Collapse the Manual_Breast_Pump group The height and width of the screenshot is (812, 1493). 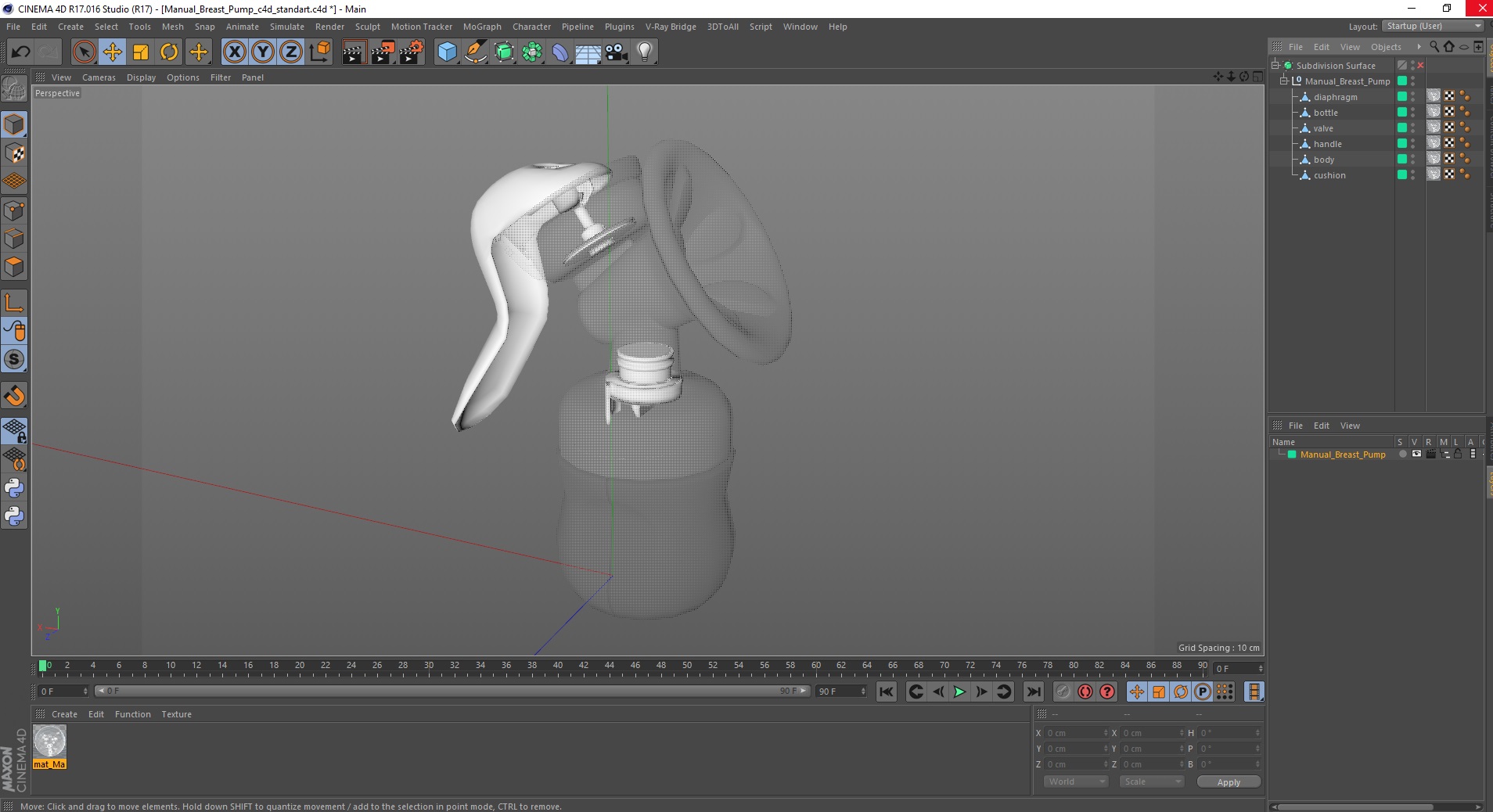[x=1283, y=81]
